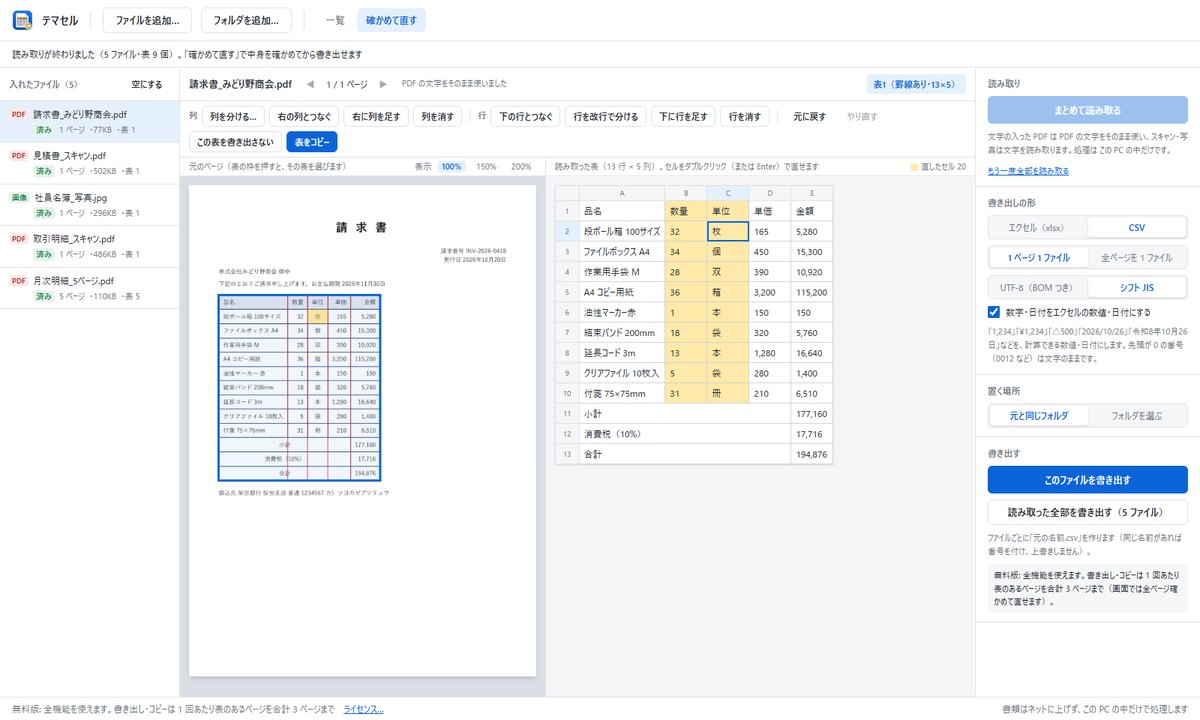The width and height of the screenshot is (1200, 720).
Task: Choose フォルダを選ぶ as save location
Action: pos(1137,415)
